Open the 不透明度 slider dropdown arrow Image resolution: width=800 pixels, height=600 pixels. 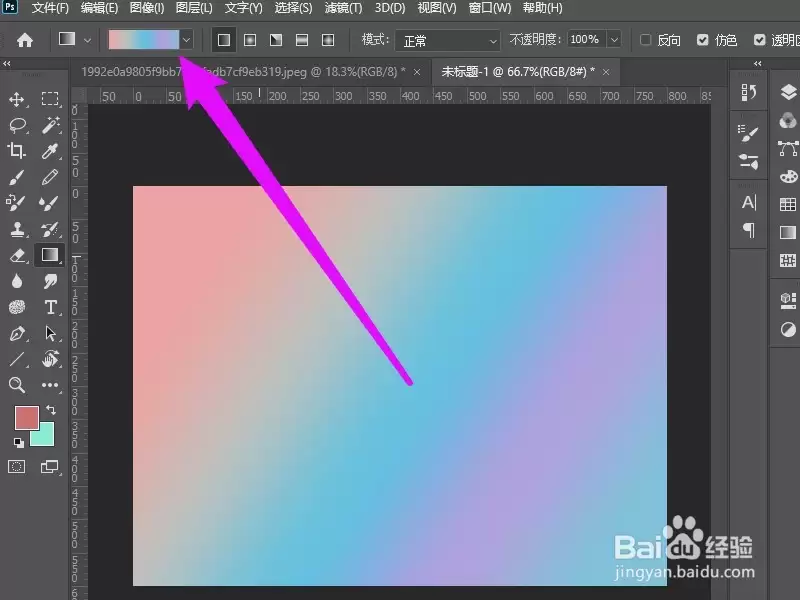pos(614,40)
